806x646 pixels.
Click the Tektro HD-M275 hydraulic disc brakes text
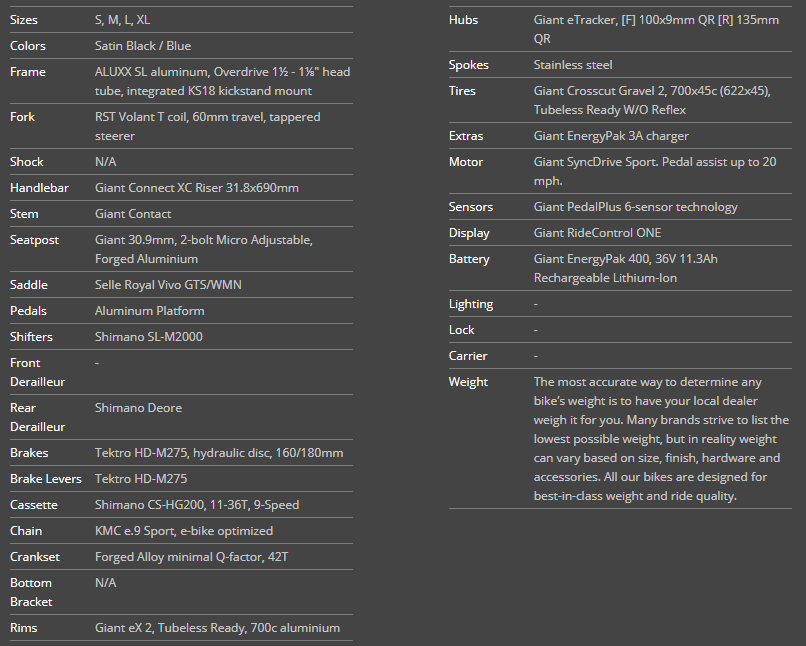pos(218,453)
